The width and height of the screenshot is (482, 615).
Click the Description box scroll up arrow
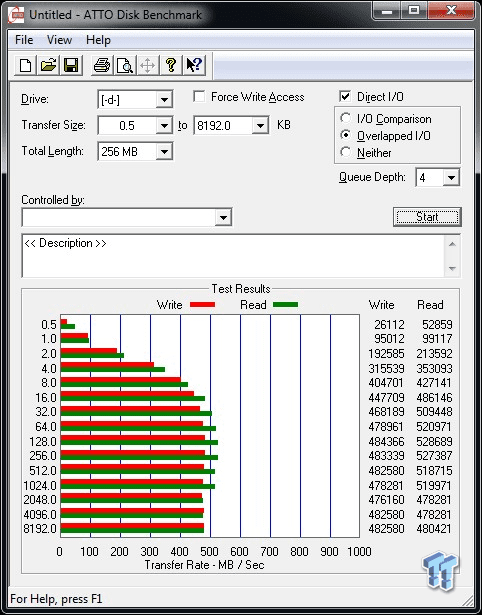coord(452,244)
